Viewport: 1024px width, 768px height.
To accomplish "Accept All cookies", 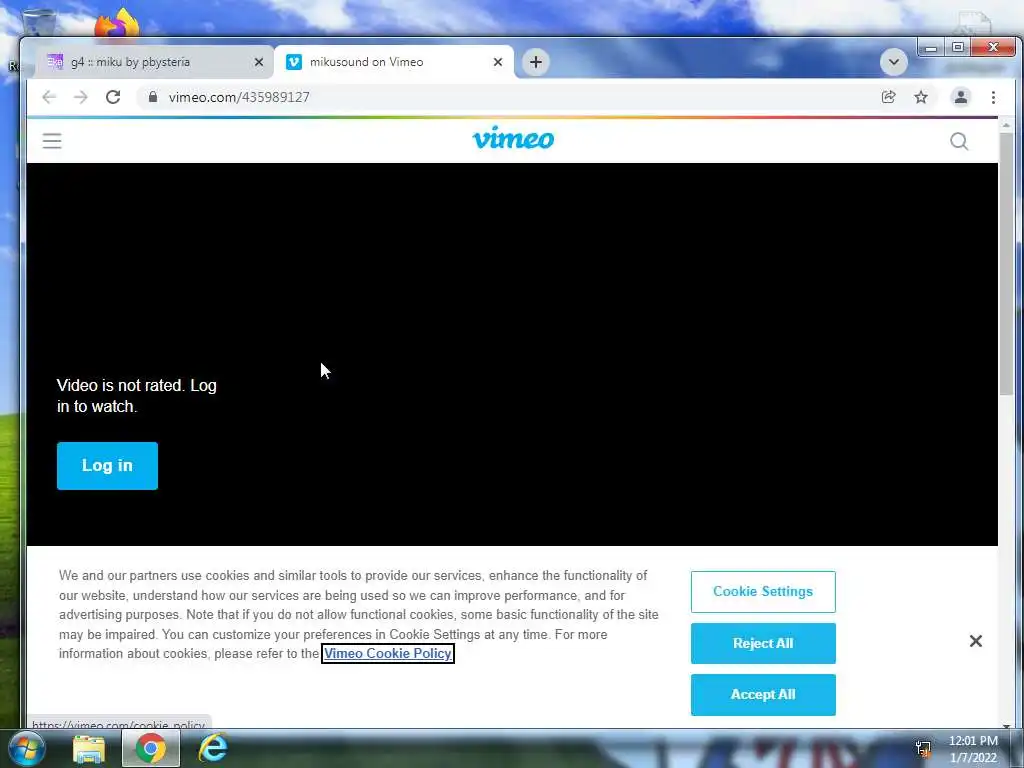I will (x=763, y=695).
